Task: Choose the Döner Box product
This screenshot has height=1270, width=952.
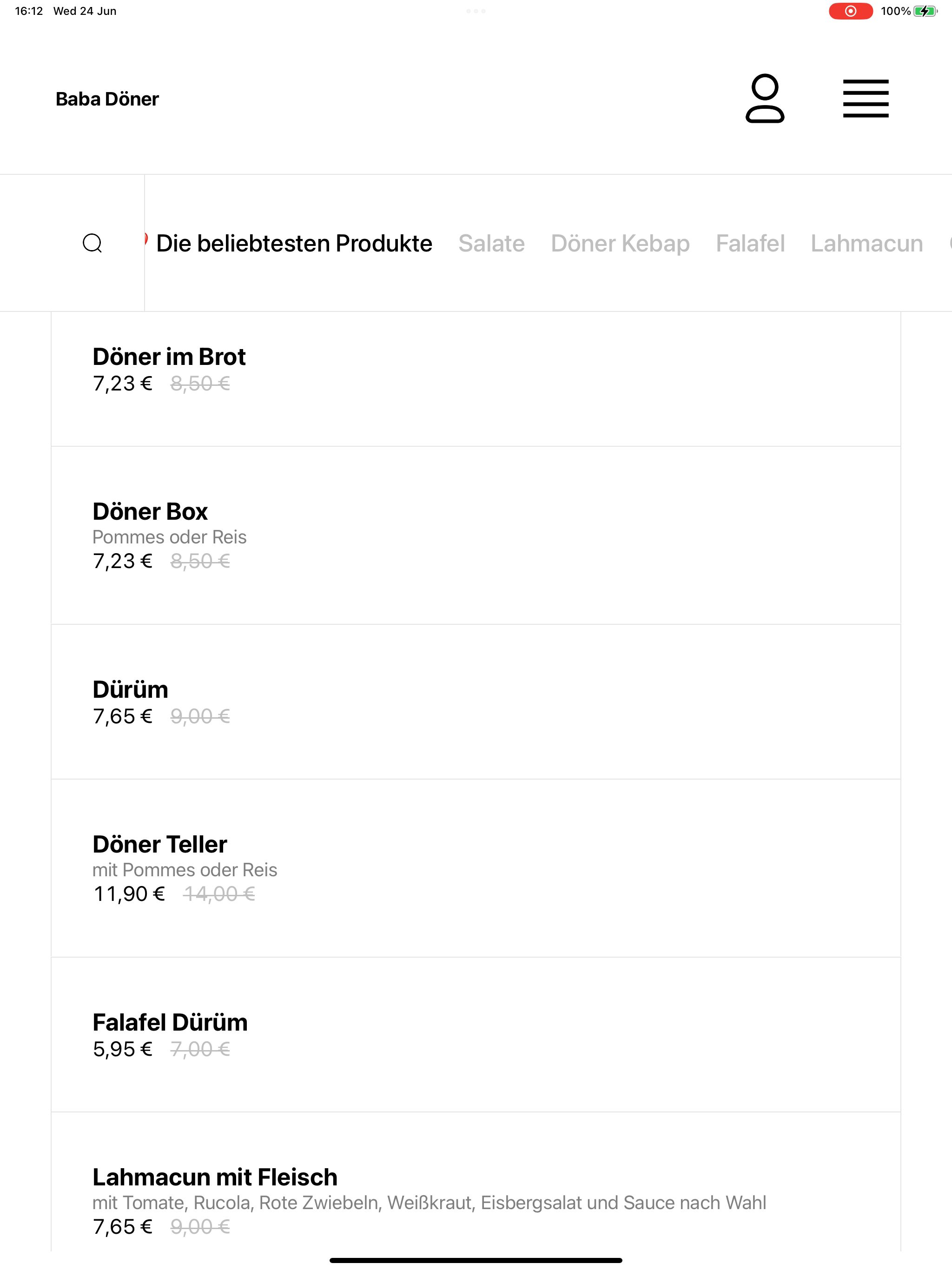Action: click(x=476, y=535)
